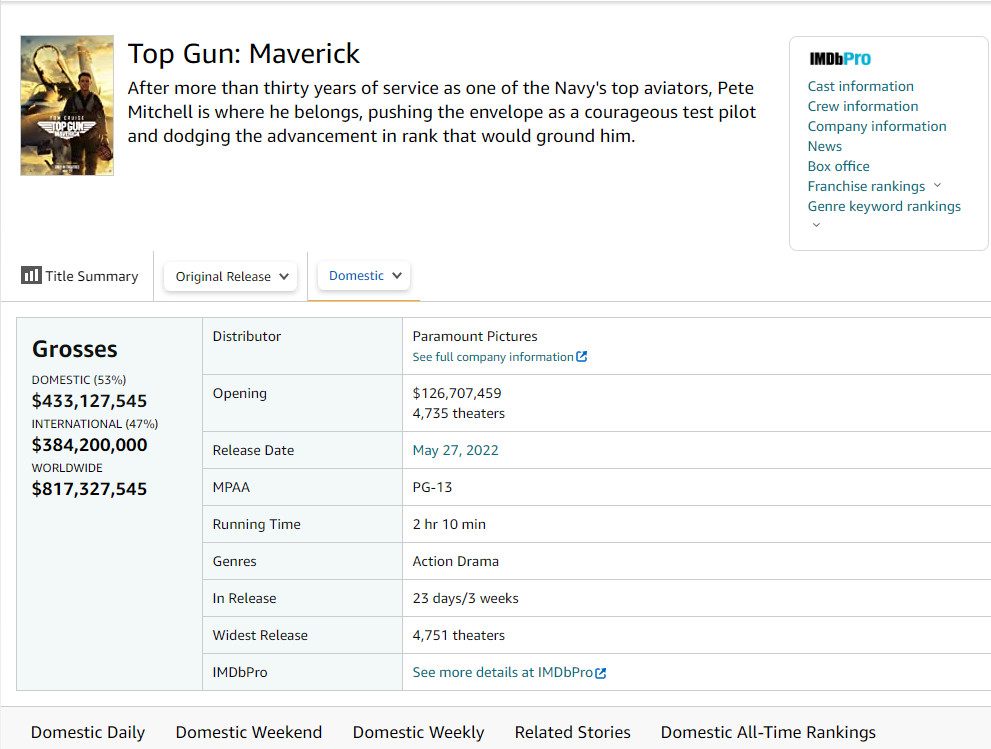Open the Domestic region dropdown
The height and width of the screenshot is (749, 991).
point(364,276)
